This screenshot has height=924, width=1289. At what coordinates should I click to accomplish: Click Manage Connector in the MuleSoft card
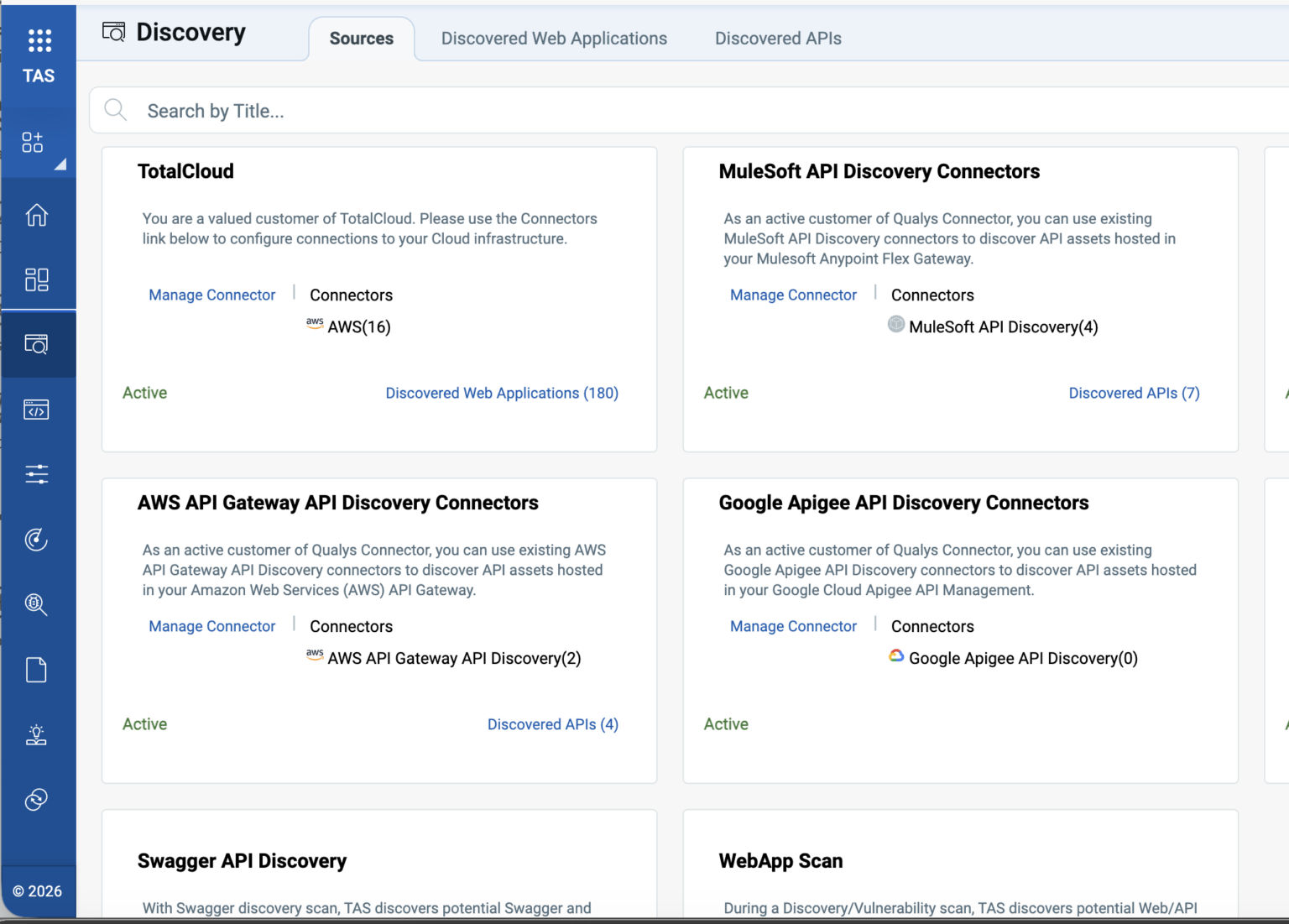(x=794, y=295)
